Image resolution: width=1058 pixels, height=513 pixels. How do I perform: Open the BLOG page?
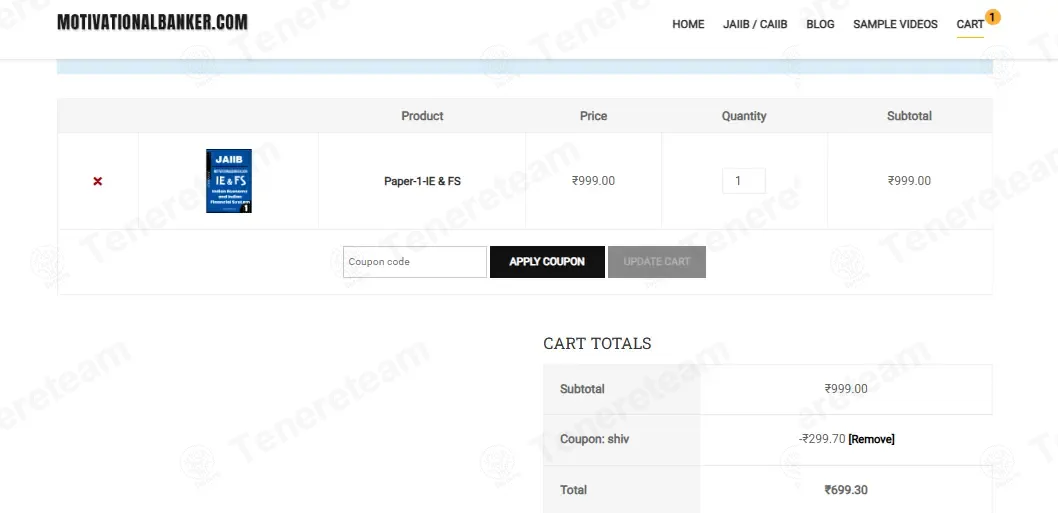pos(820,24)
